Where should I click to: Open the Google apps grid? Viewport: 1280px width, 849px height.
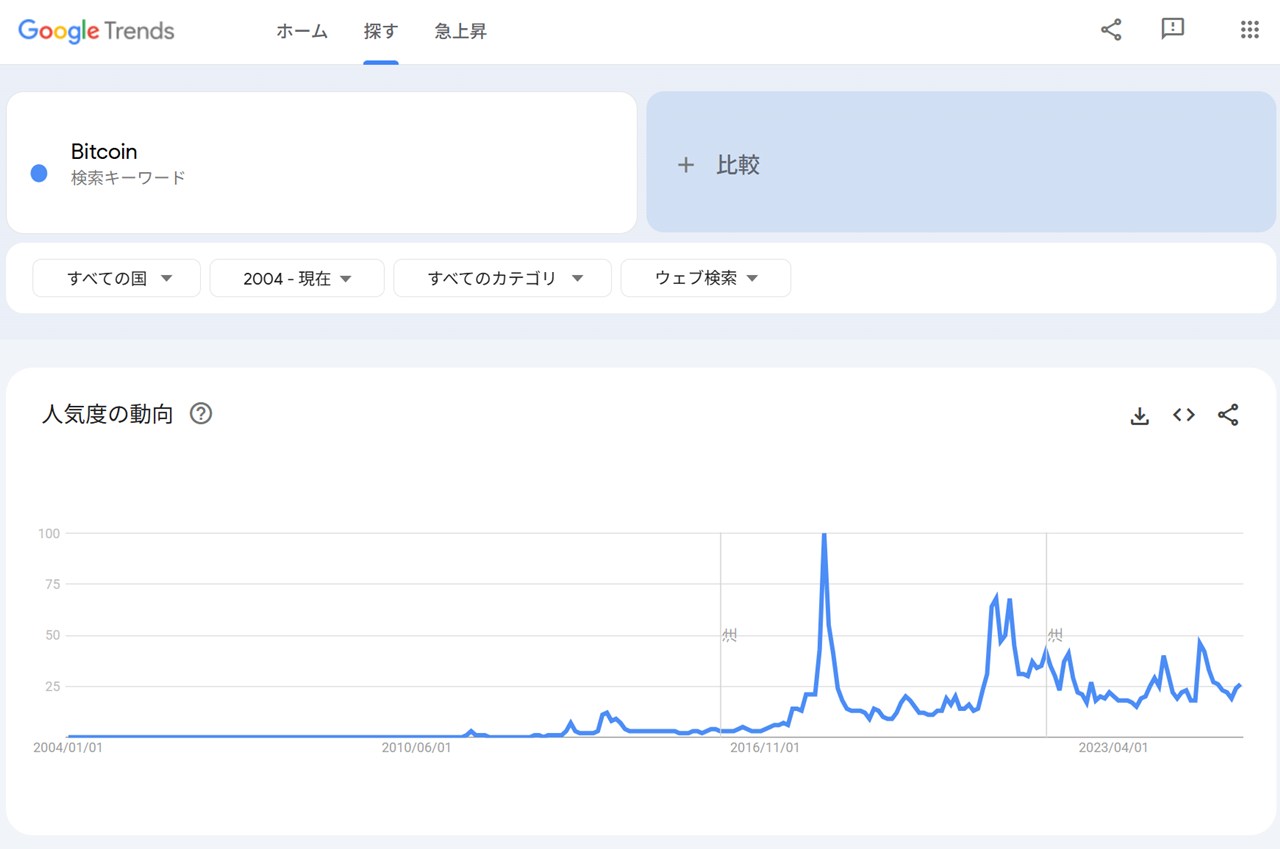tap(1249, 30)
